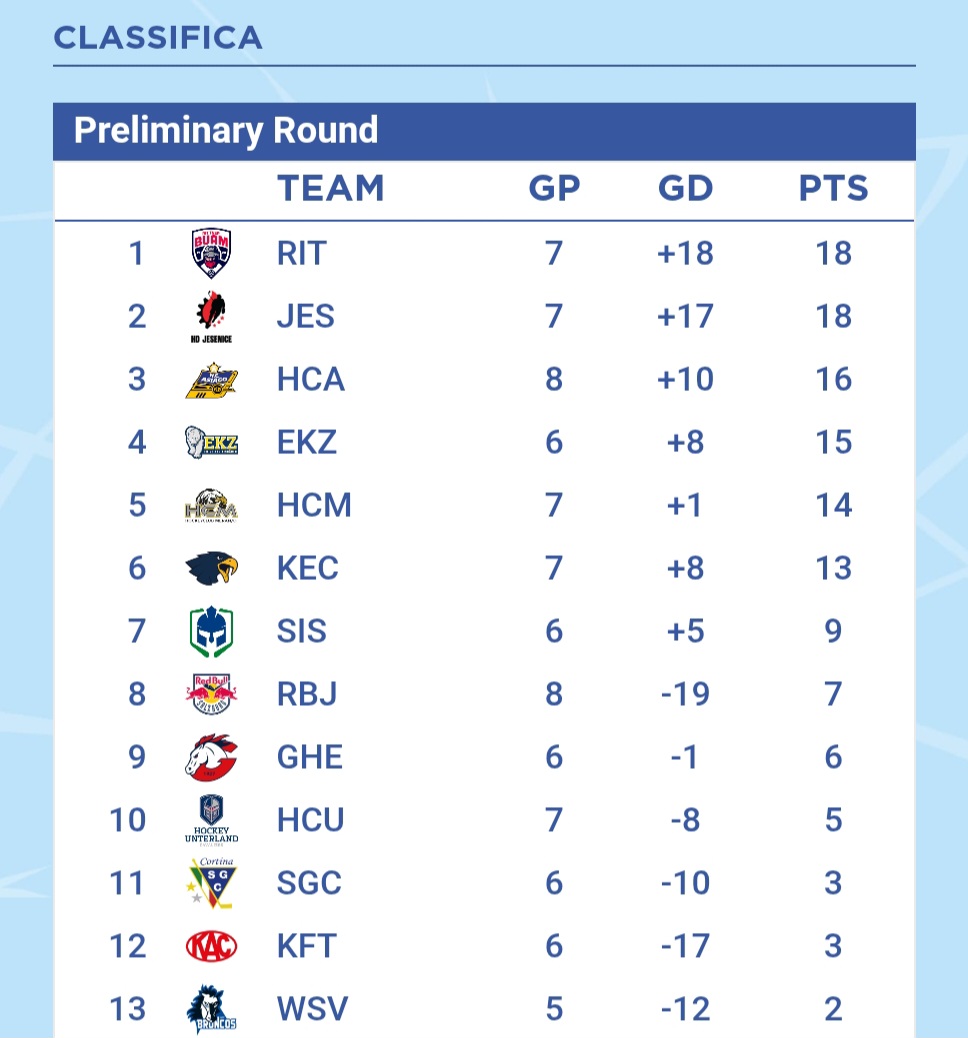Open the Broncos horse logo
968x1038 pixels.
(x=211, y=1009)
